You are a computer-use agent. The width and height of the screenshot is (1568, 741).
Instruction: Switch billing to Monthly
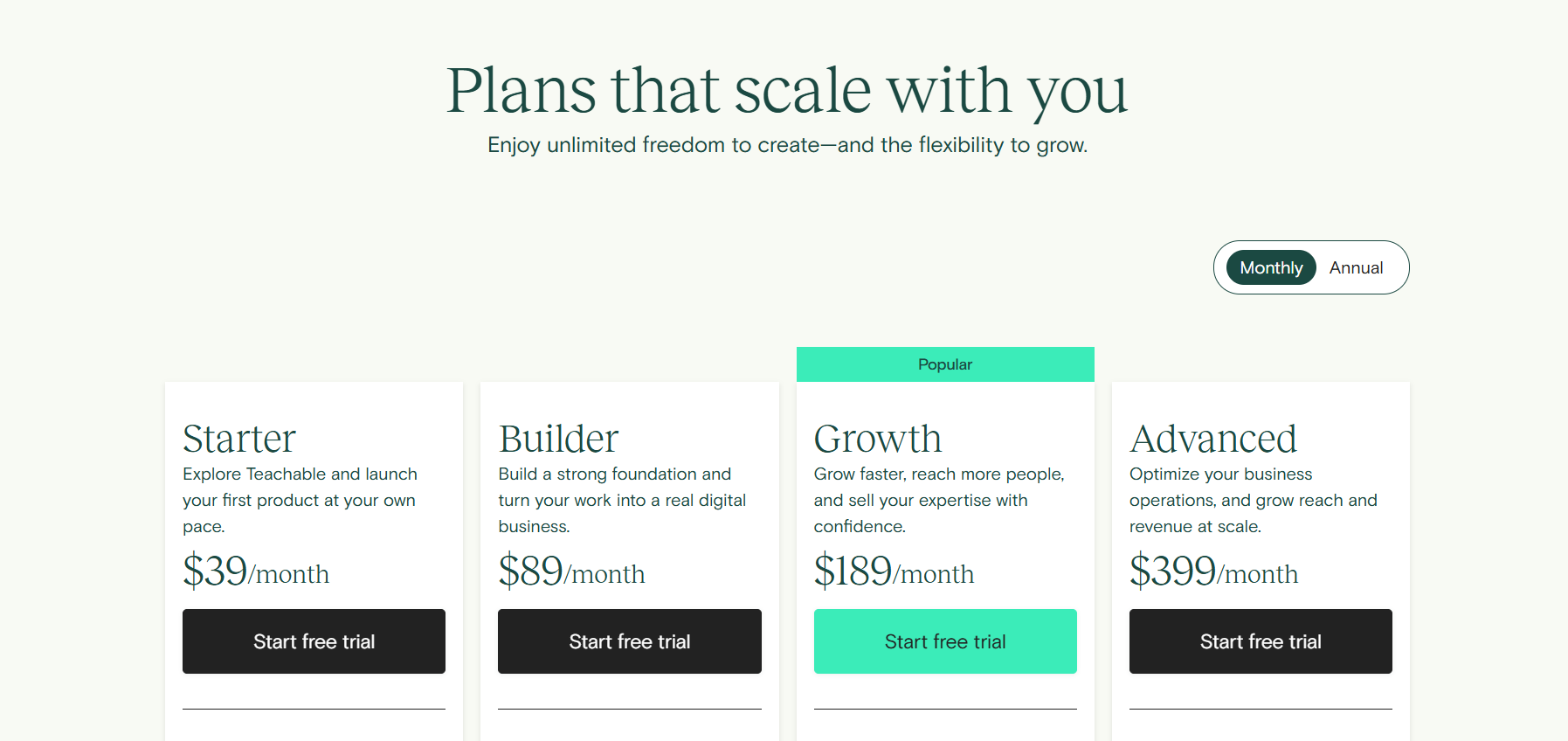[1271, 267]
